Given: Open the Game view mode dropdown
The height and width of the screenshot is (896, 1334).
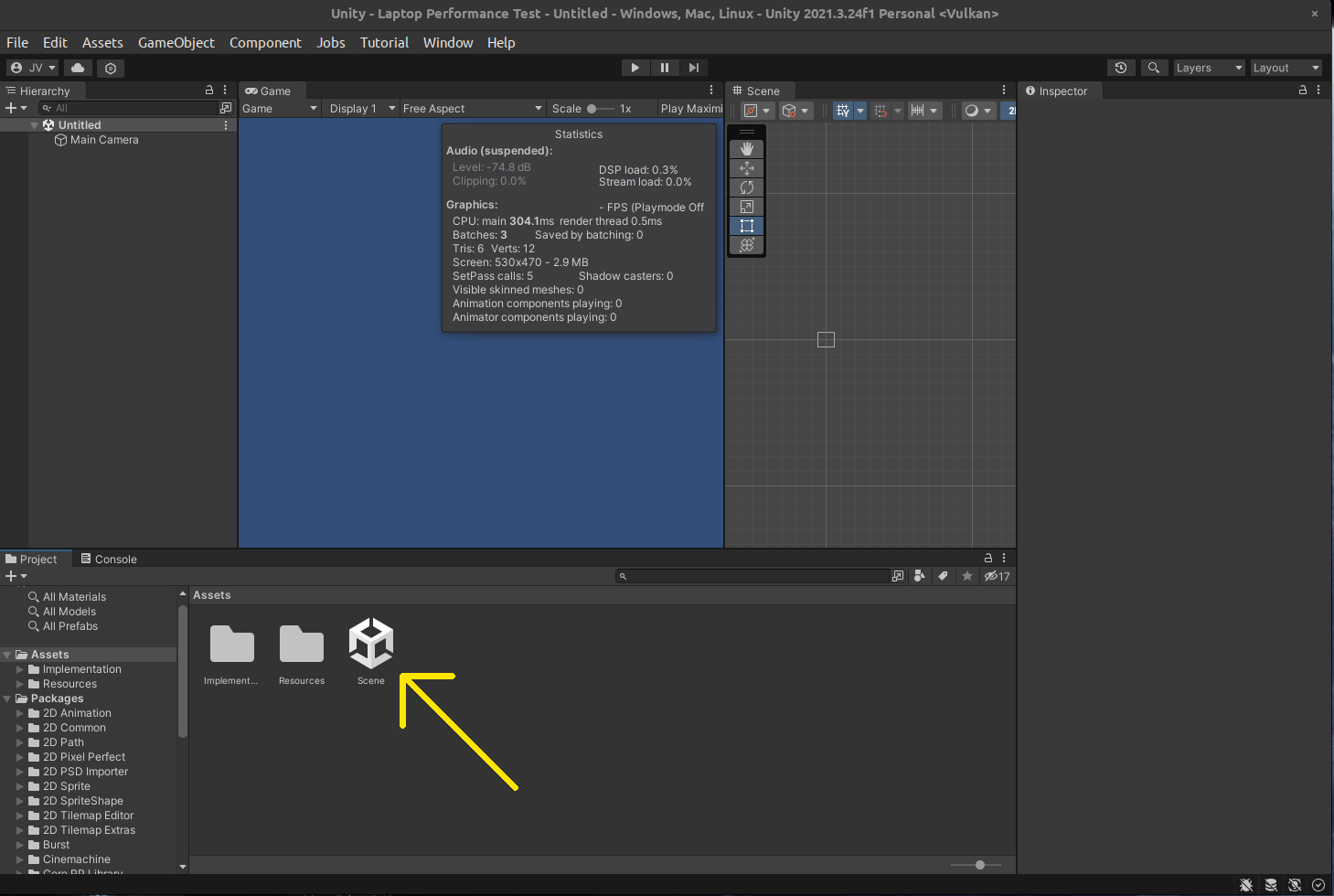Looking at the screenshot, I should [280, 108].
